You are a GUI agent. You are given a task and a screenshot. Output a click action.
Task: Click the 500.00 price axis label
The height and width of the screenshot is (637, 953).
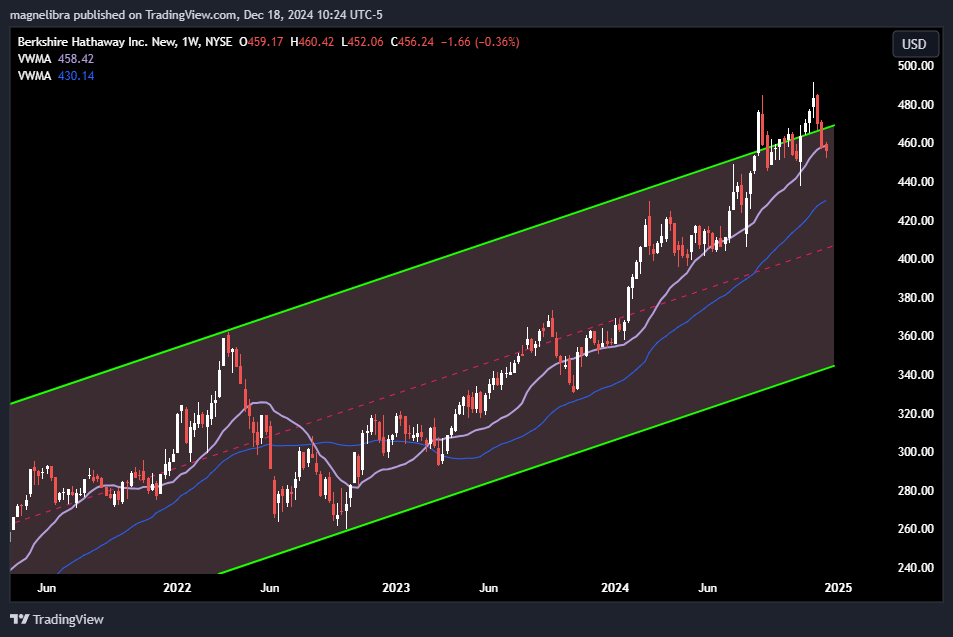[x=915, y=66]
